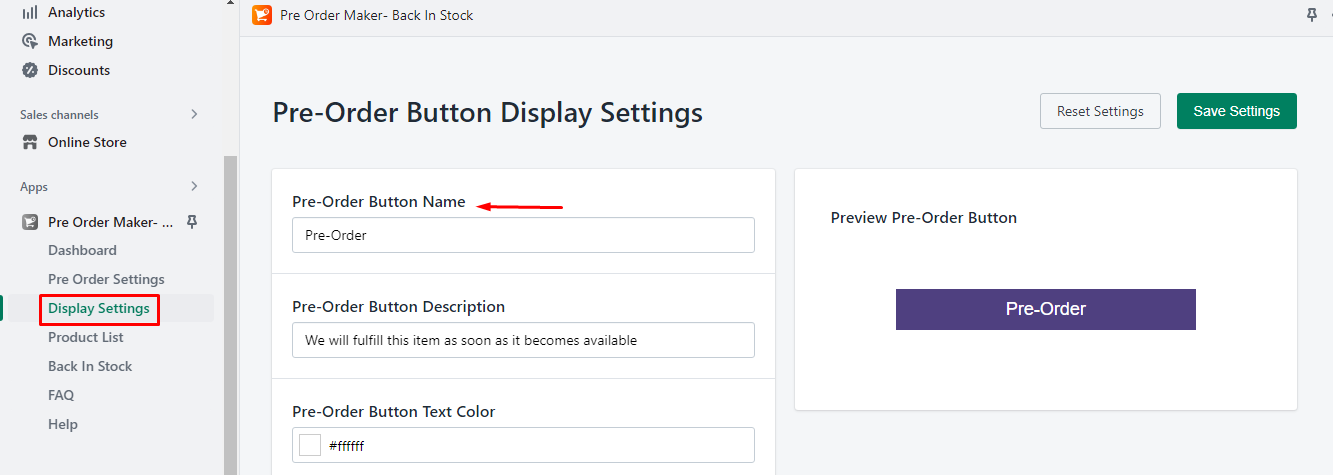The height and width of the screenshot is (475, 1333).
Task: Open the FAQ page
Action: point(61,395)
